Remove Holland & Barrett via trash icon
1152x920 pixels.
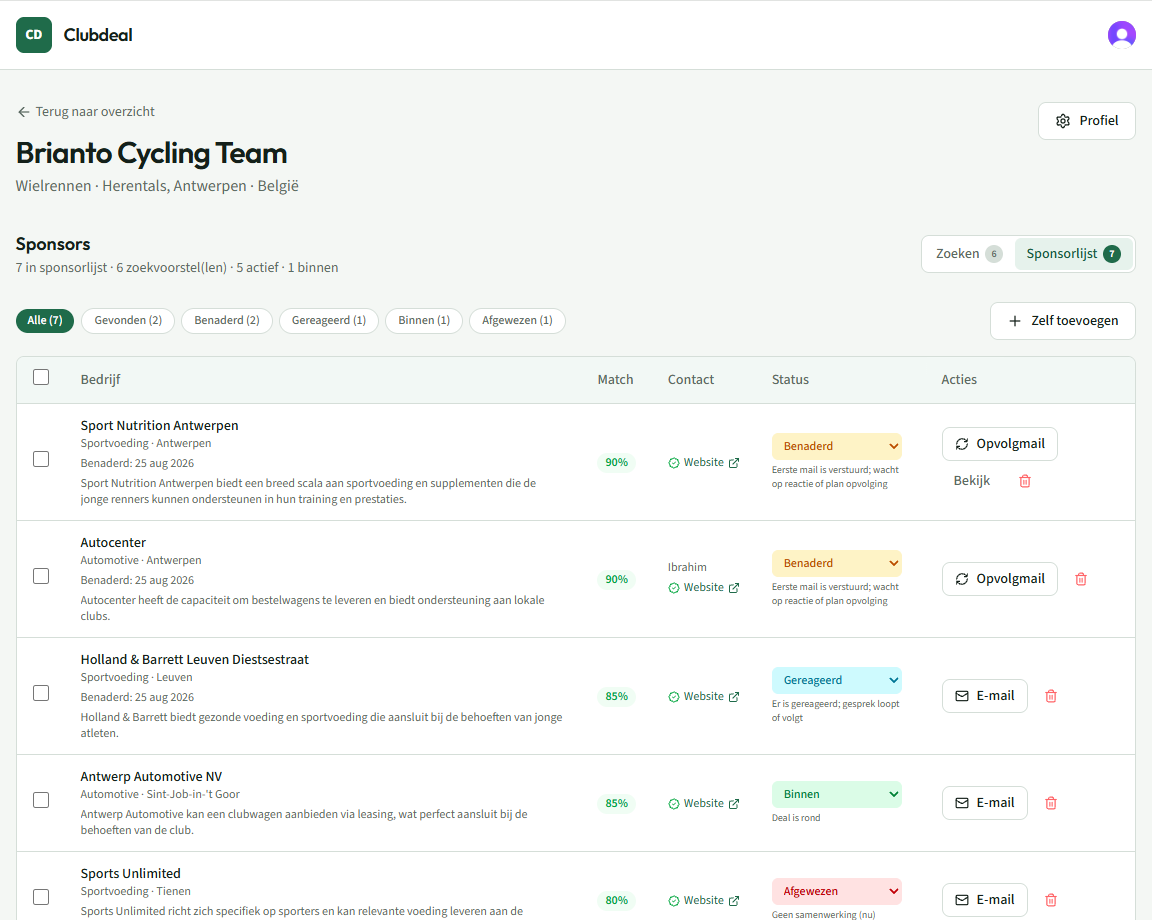[1051, 696]
